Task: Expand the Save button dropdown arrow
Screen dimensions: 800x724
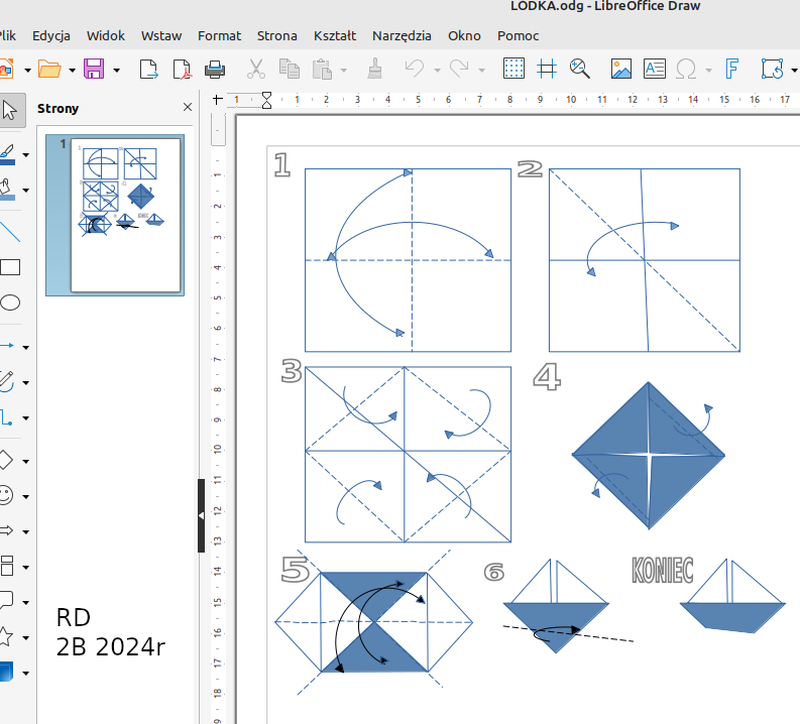Action: click(x=117, y=70)
